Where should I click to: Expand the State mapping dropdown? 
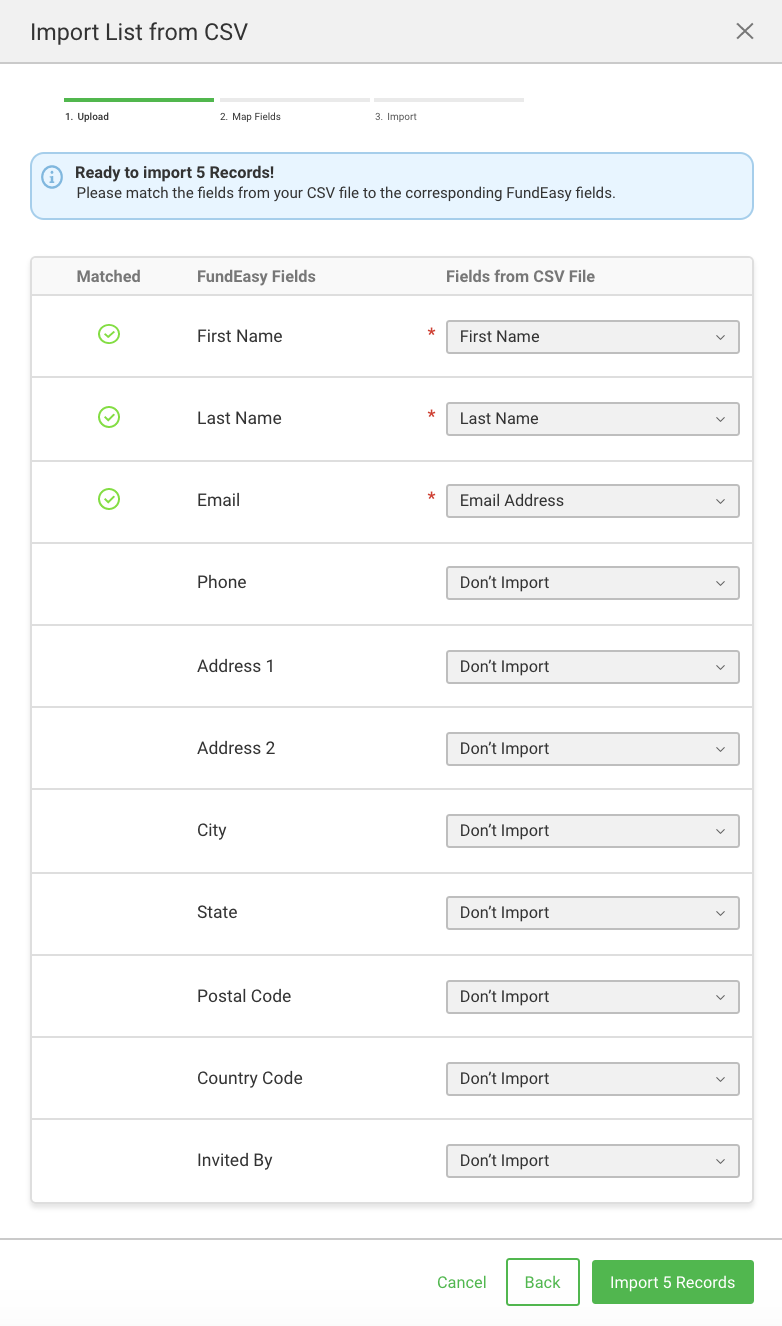coord(592,913)
